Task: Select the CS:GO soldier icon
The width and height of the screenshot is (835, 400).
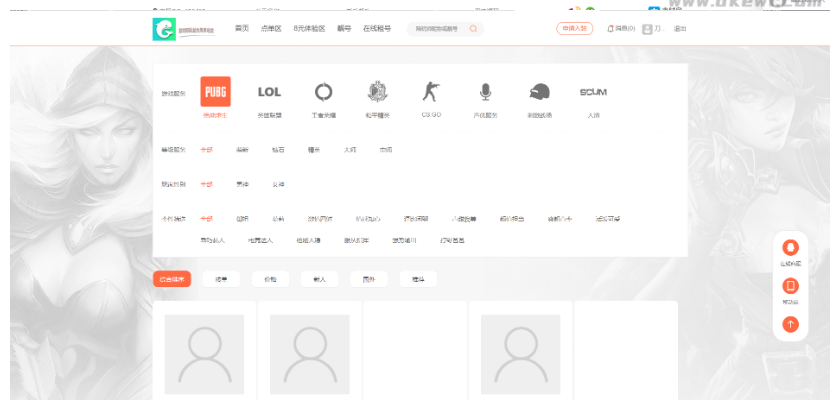Action: [x=431, y=92]
